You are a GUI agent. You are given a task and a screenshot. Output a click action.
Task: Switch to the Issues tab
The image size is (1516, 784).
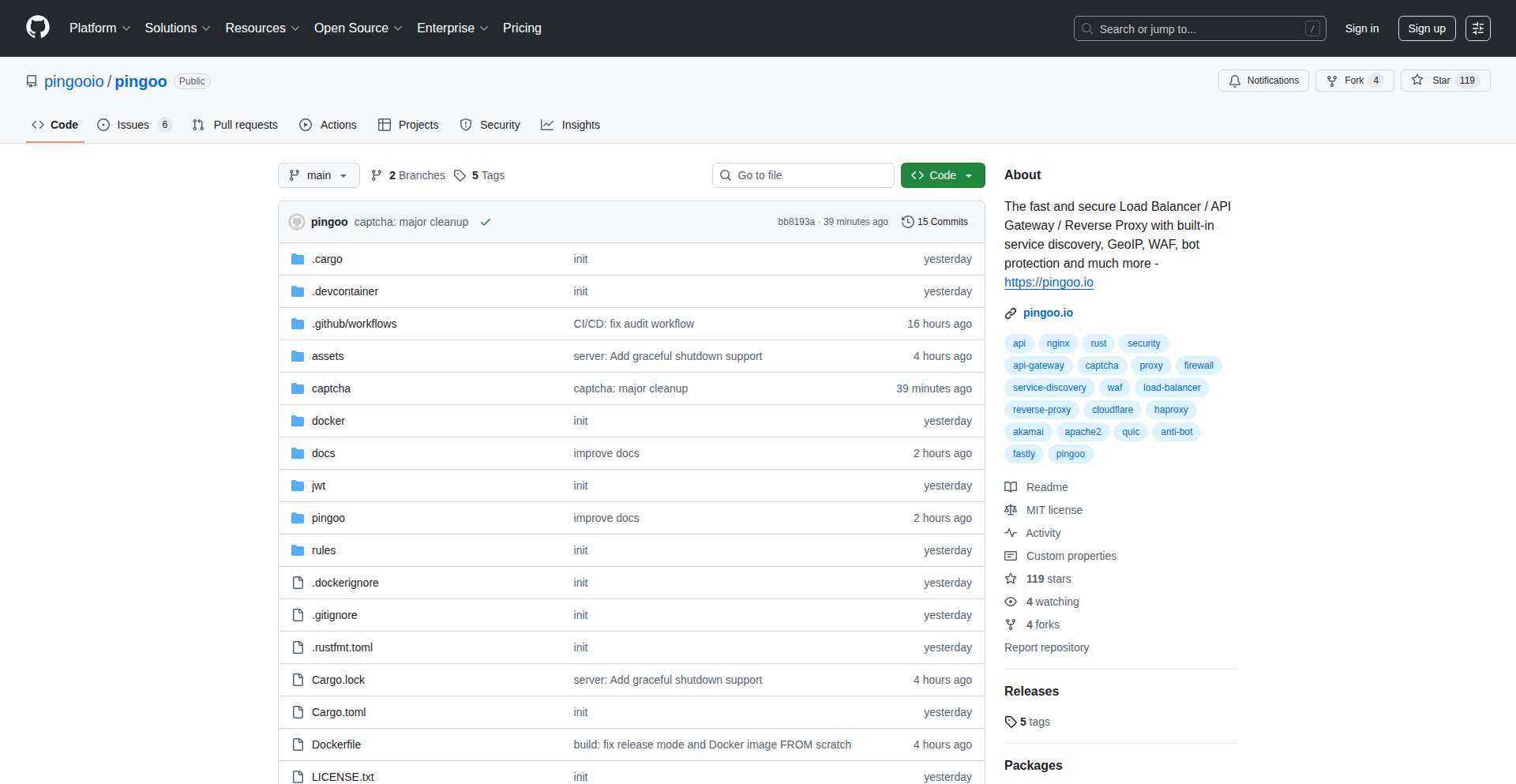134,125
